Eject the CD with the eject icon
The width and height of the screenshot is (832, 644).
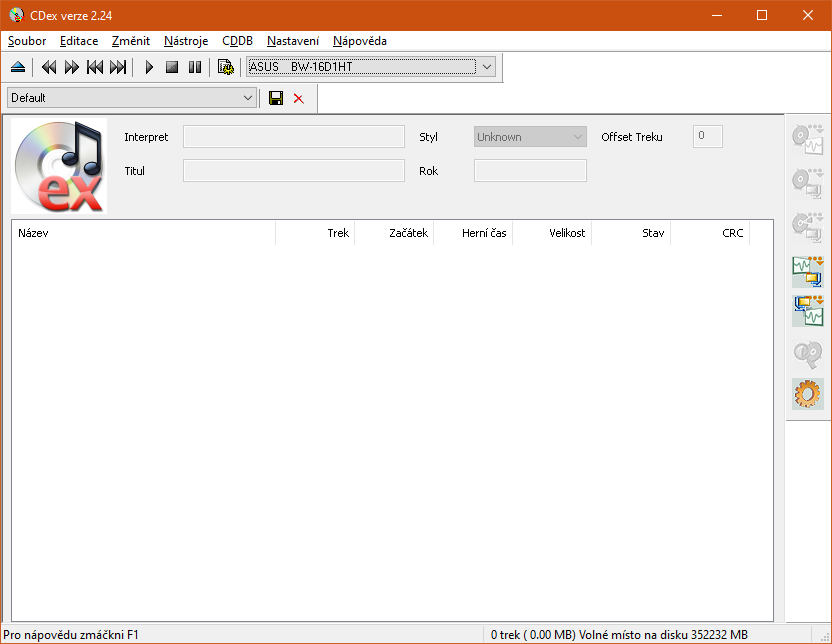coord(18,67)
